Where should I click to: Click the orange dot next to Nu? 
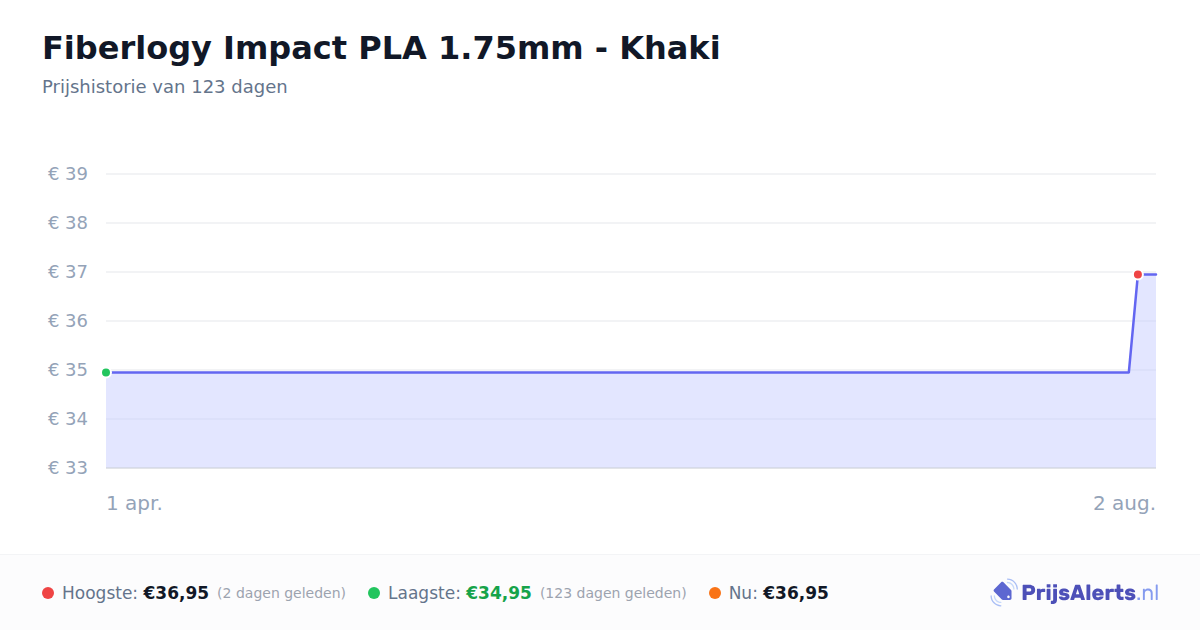tap(715, 593)
